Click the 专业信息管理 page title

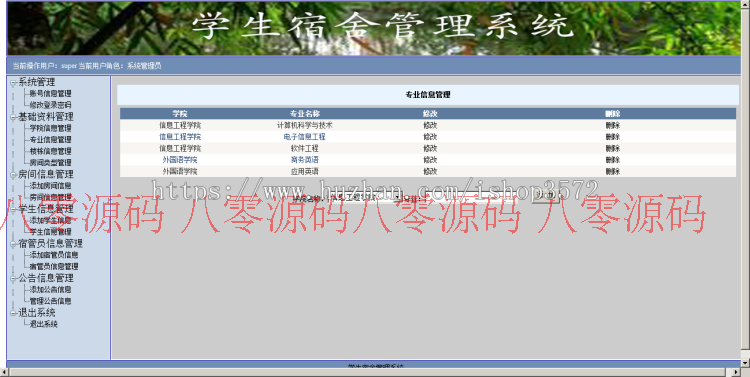[x=428, y=95]
